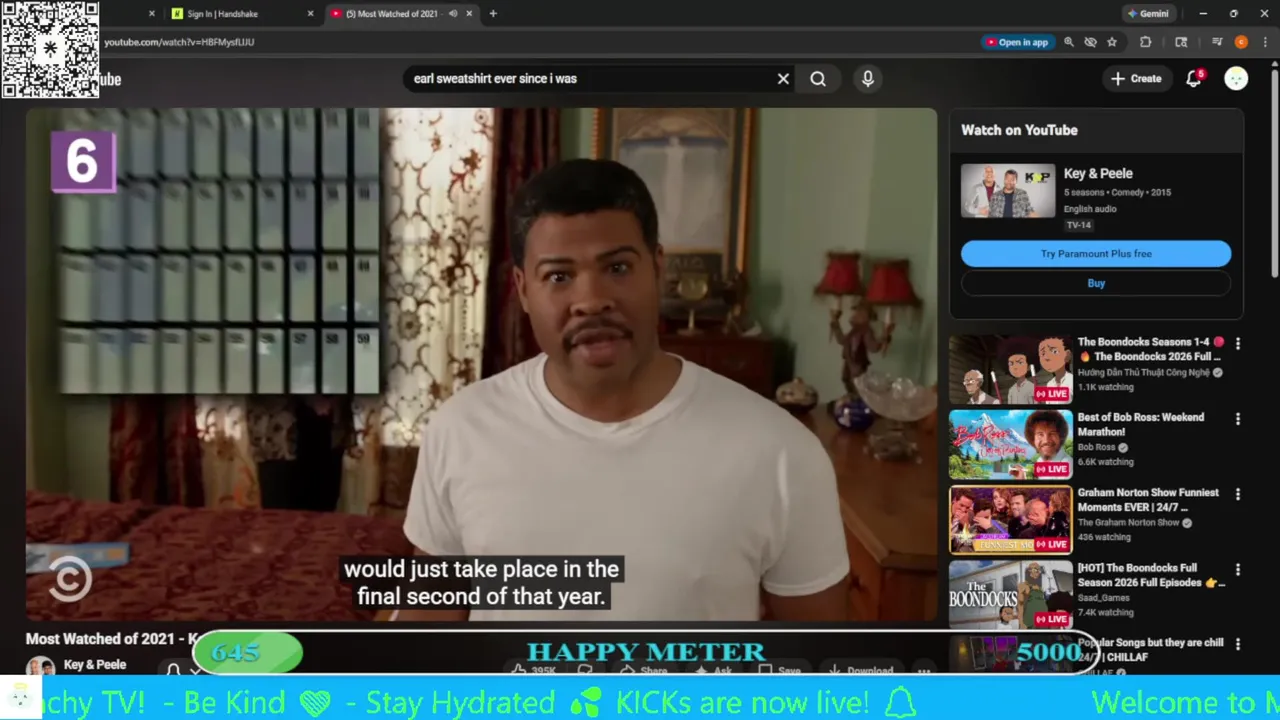This screenshot has height=720, width=1280.
Task: Open the Graham Norton Show live thumbnail
Action: (1010, 520)
